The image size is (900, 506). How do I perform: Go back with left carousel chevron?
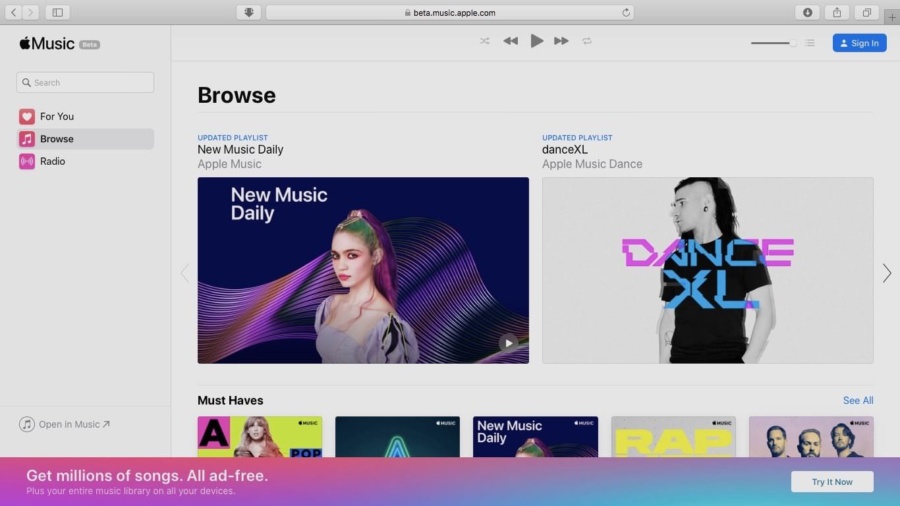pyautogui.click(x=184, y=273)
